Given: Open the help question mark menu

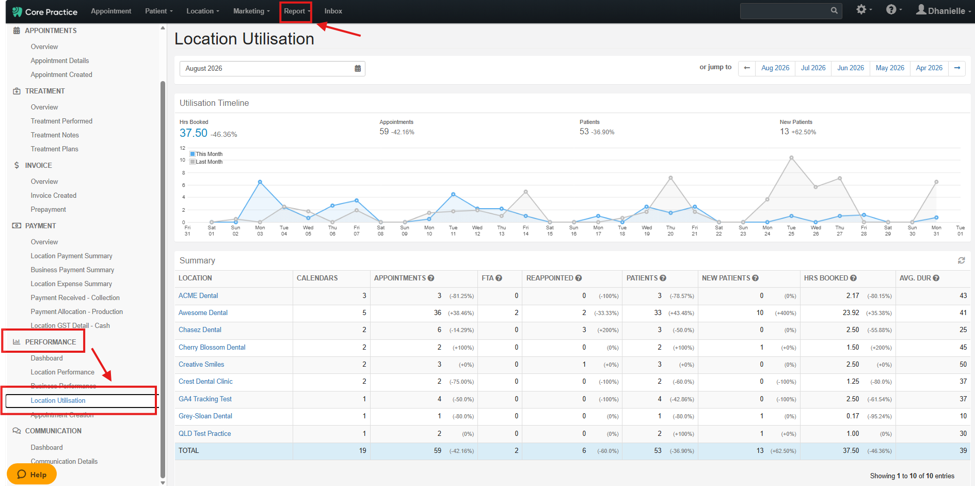Looking at the screenshot, I should pyautogui.click(x=894, y=11).
